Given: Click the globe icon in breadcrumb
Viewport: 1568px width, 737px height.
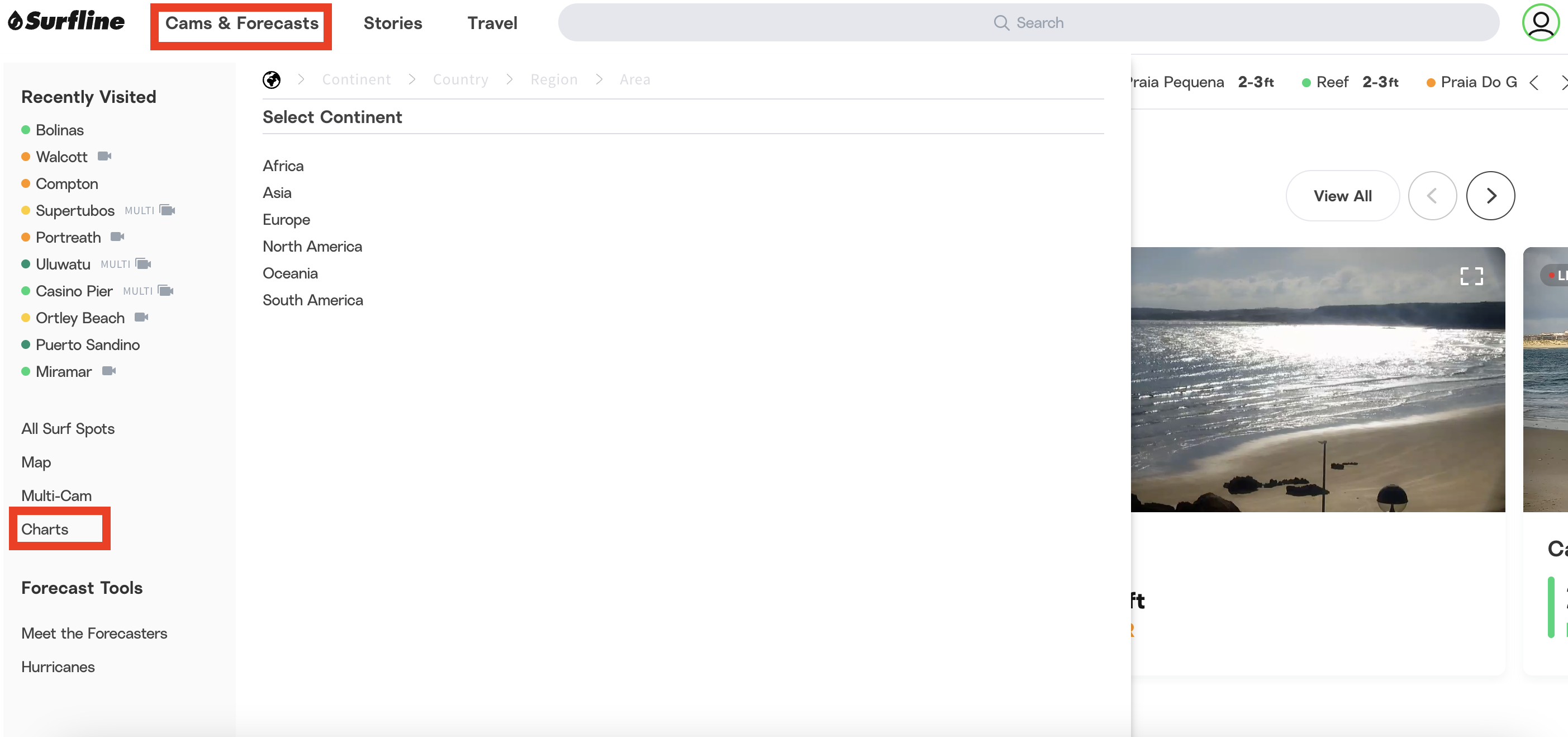Looking at the screenshot, I should (272, 79).
